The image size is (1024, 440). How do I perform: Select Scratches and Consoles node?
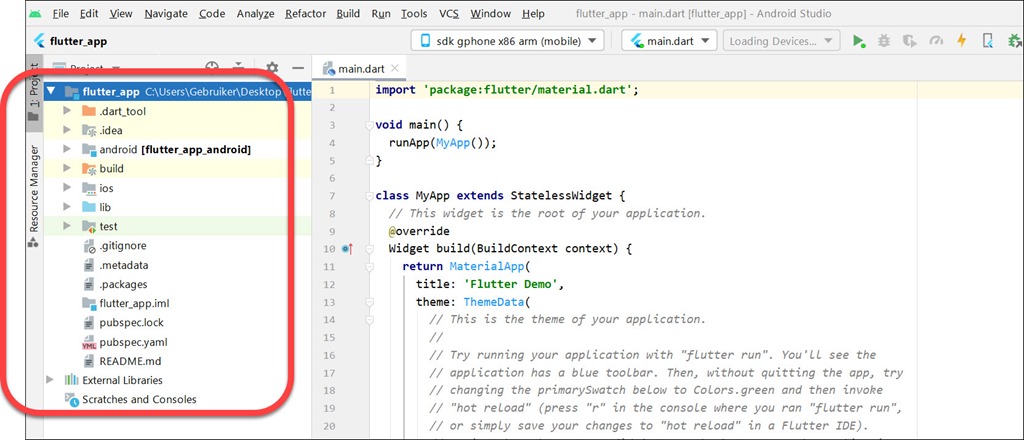pyautogui.click(x=139, y=399)
